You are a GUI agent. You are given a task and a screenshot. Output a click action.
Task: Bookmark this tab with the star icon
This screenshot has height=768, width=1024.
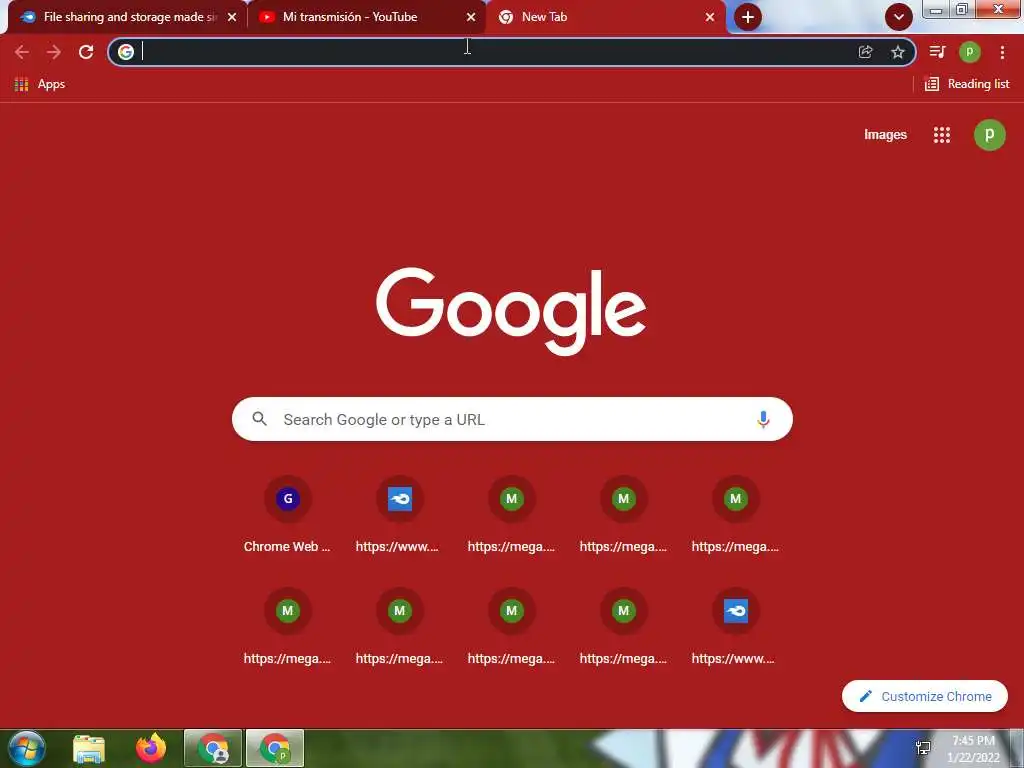click(x=898, y=52)
